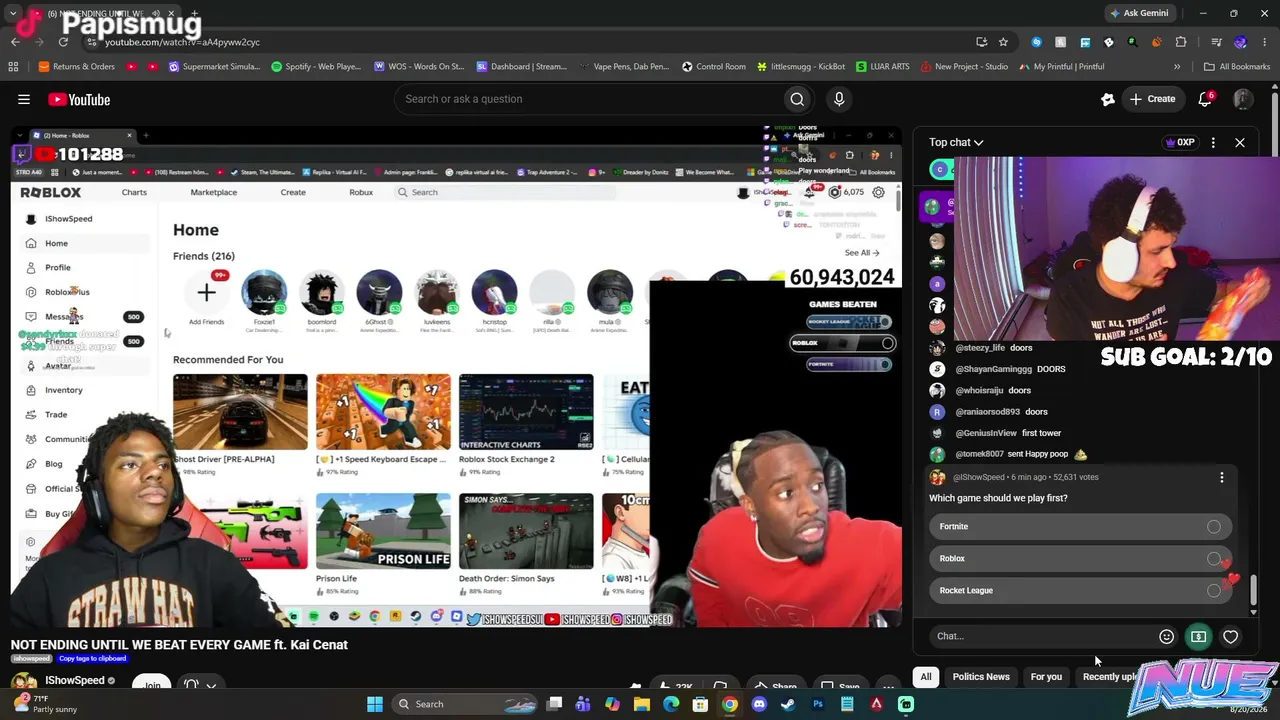
Task: Send a Super Chat with dollar icon
Action: pos(1198,637)
